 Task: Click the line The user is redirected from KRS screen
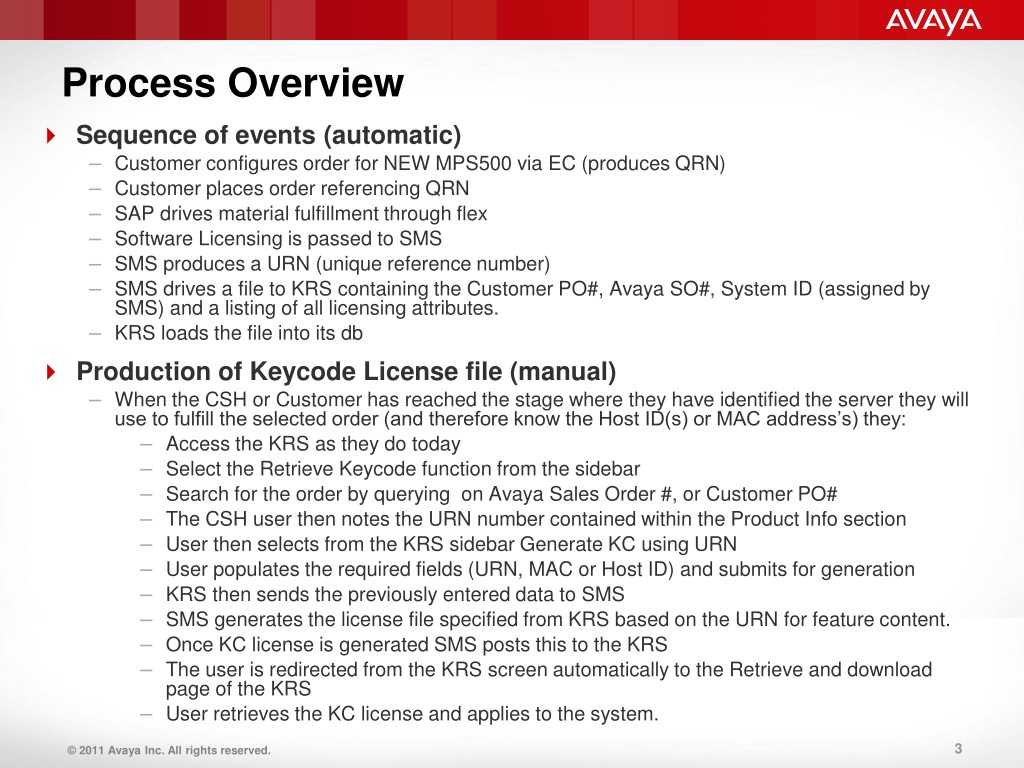pyautogui.click(x=549, y=679)
